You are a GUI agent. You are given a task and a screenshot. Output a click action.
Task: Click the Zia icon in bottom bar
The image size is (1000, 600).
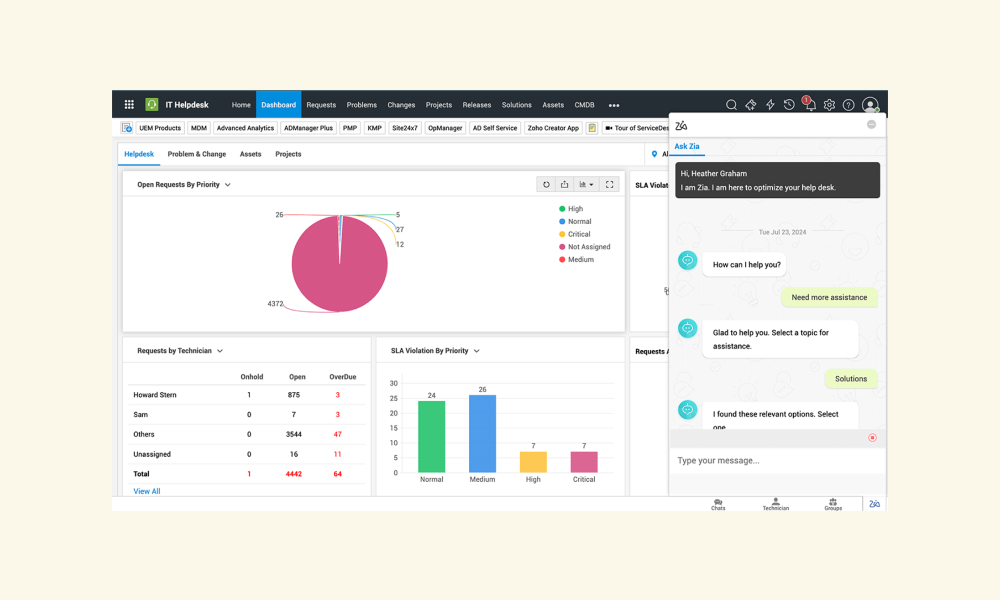point(874,504)
